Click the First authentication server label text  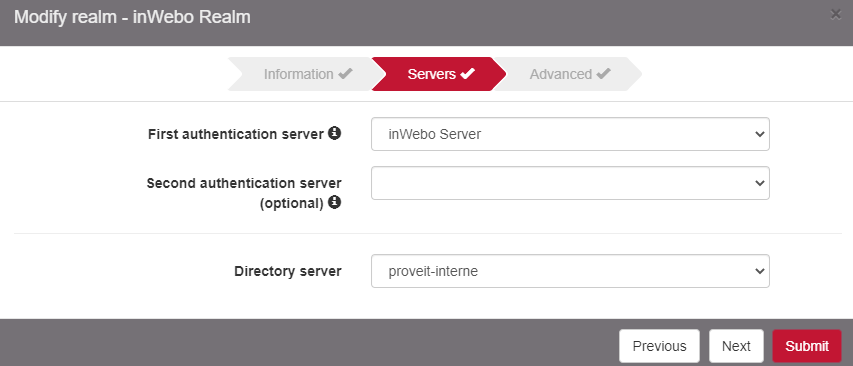tap(236, 134)
